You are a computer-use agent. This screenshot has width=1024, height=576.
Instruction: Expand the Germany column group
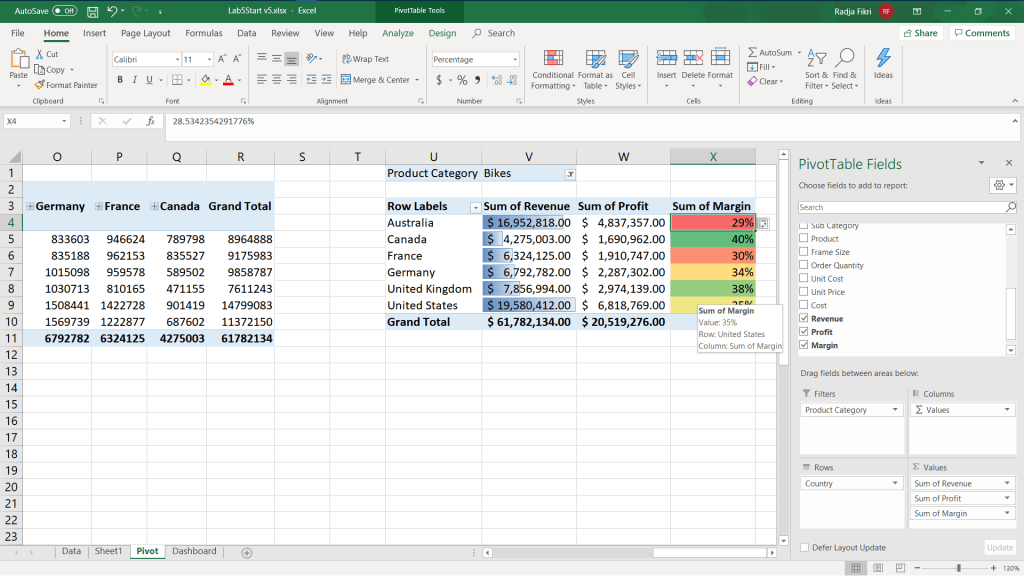click(x=30, y=206)
